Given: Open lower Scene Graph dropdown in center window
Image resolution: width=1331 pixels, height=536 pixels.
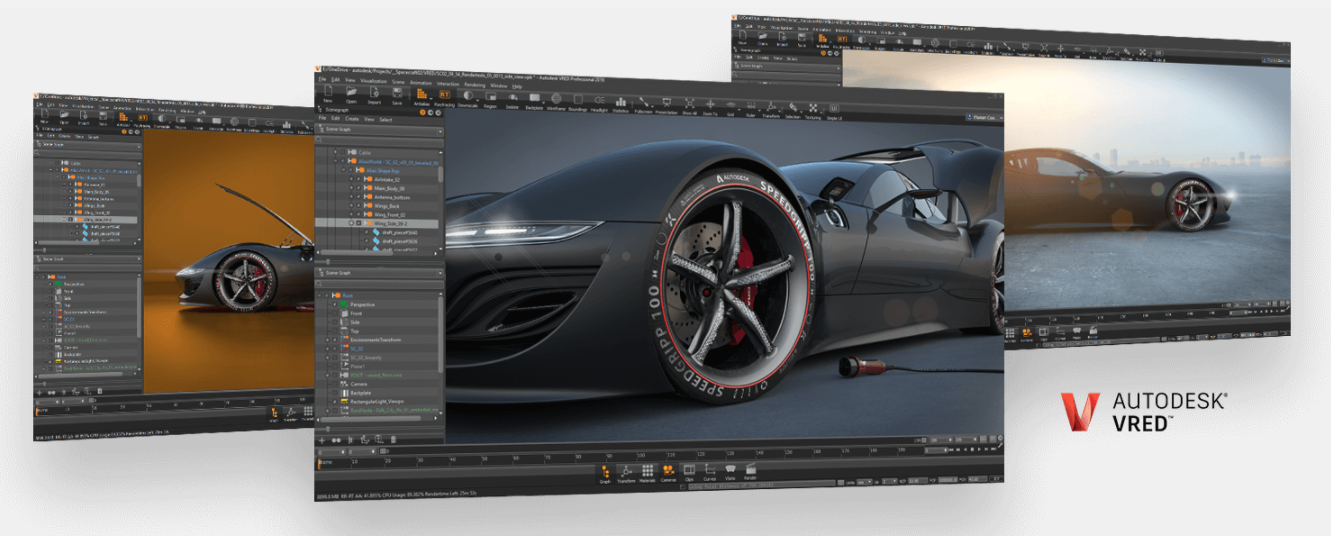Looking at the screenshot, I should coord(380,273).
